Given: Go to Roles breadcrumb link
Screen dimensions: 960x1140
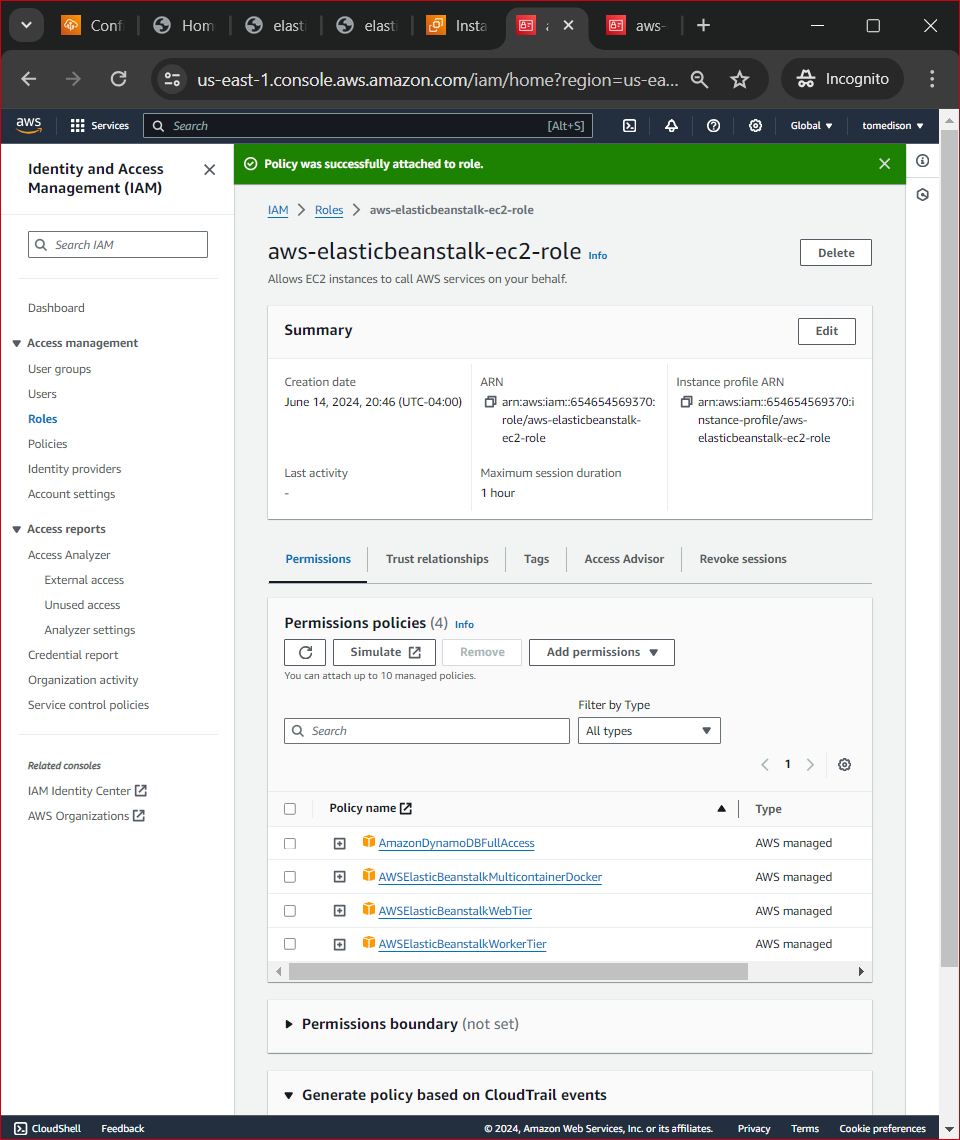Looking at the screenshot, I should tap(329, 210).
